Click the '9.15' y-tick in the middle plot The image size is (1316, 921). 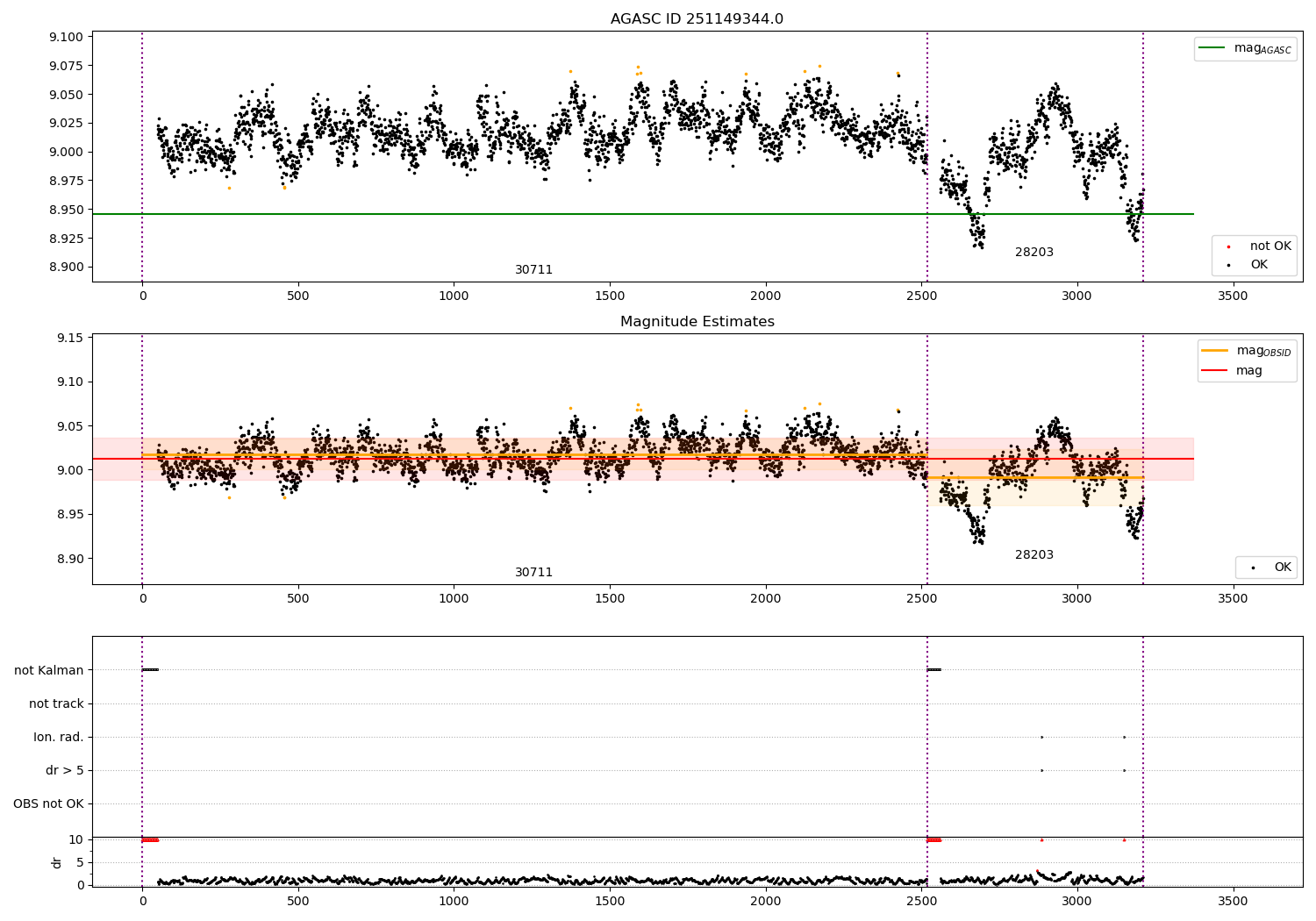click(x=69, y=338)
